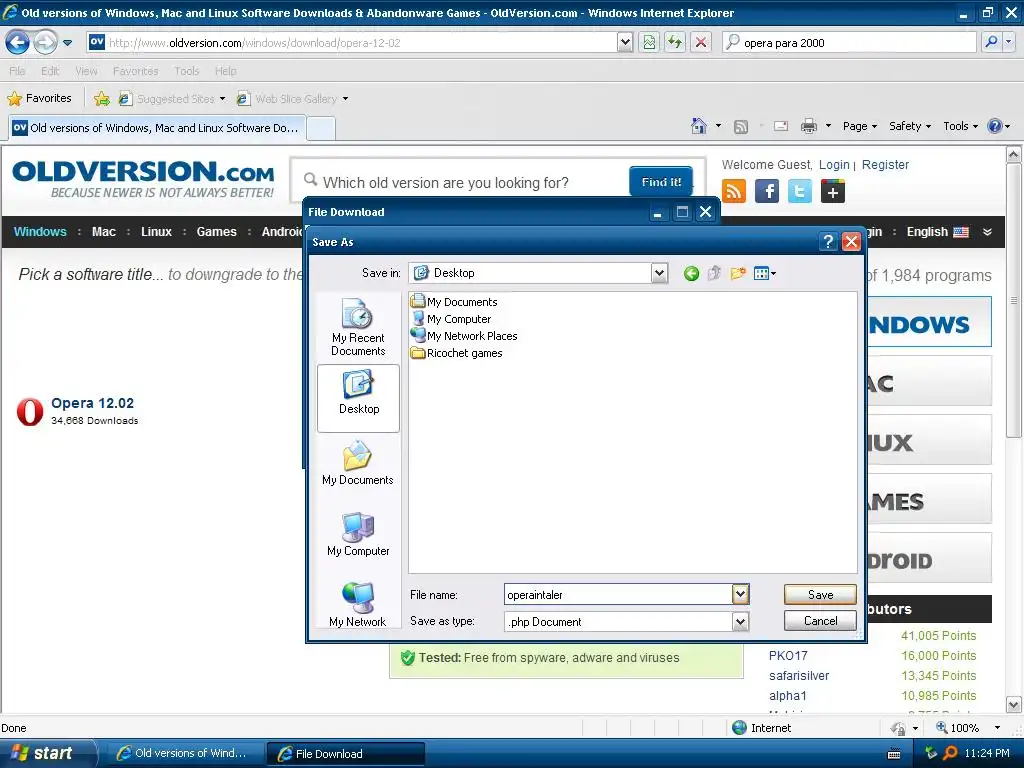Open the command bar Tools menu with arrow
Screen dimensions: 1024x768
[960, 126]
